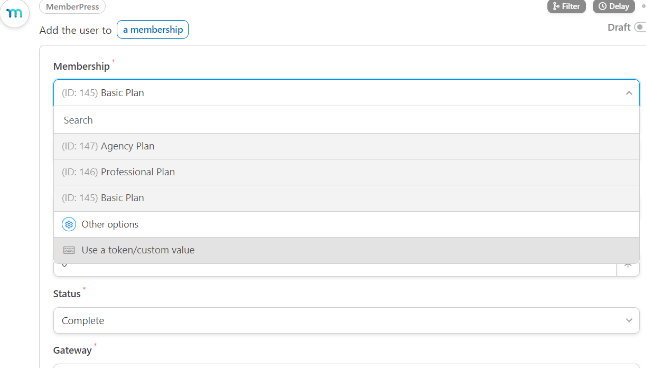Click the Other options gear icon
This screenshot has width=646, height=368.
pos(69,224)
